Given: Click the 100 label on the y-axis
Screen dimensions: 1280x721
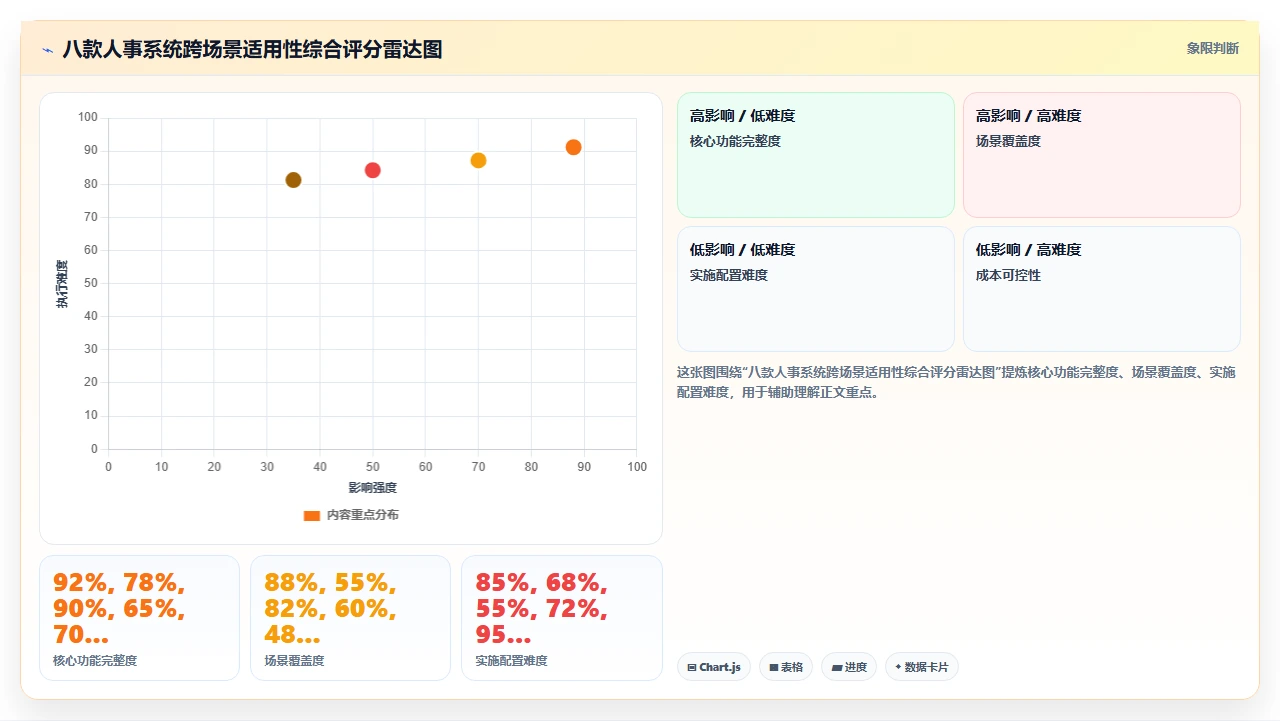Looking at the screenshot, I should pos(88,118).
